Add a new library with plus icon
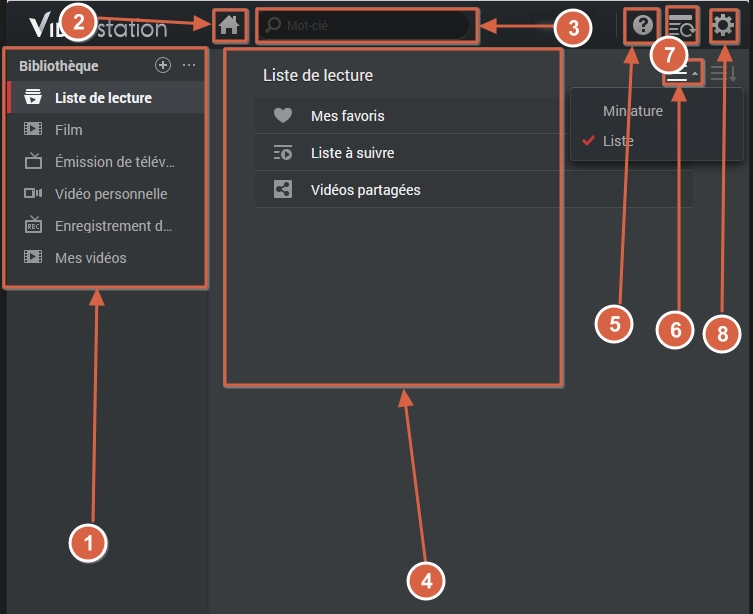Screen dimensions: 753x614 (x=163, y=65)
